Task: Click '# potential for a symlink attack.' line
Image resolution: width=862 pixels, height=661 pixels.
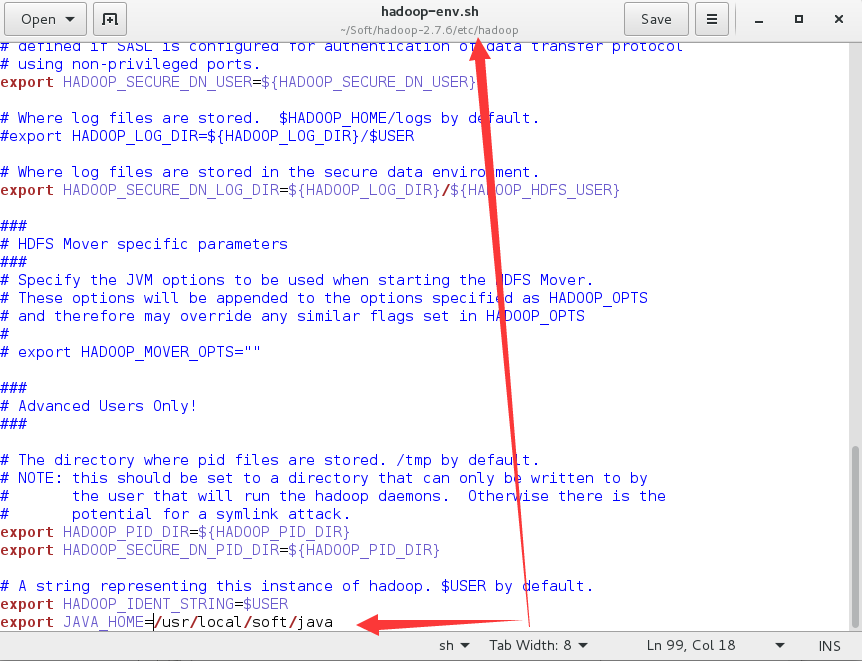Action: click(x=175, y=514)
